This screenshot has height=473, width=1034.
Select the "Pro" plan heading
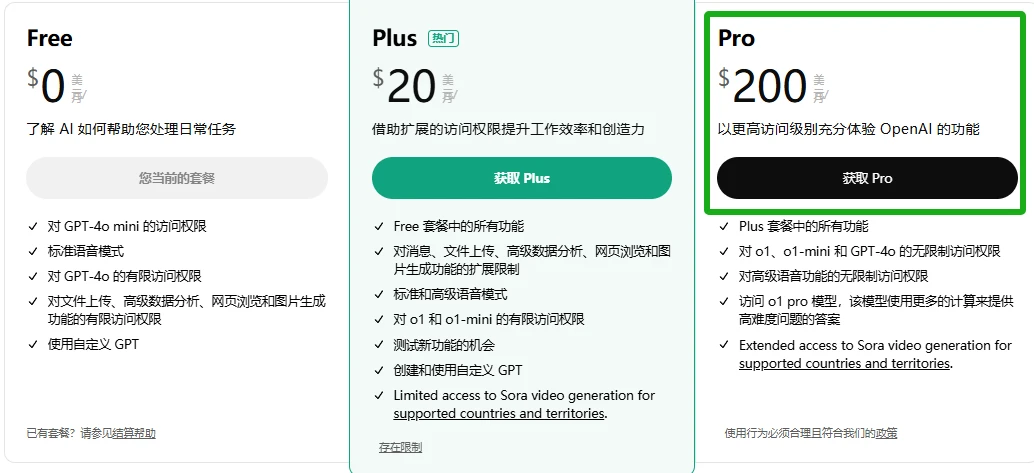[x=736, y=38]
